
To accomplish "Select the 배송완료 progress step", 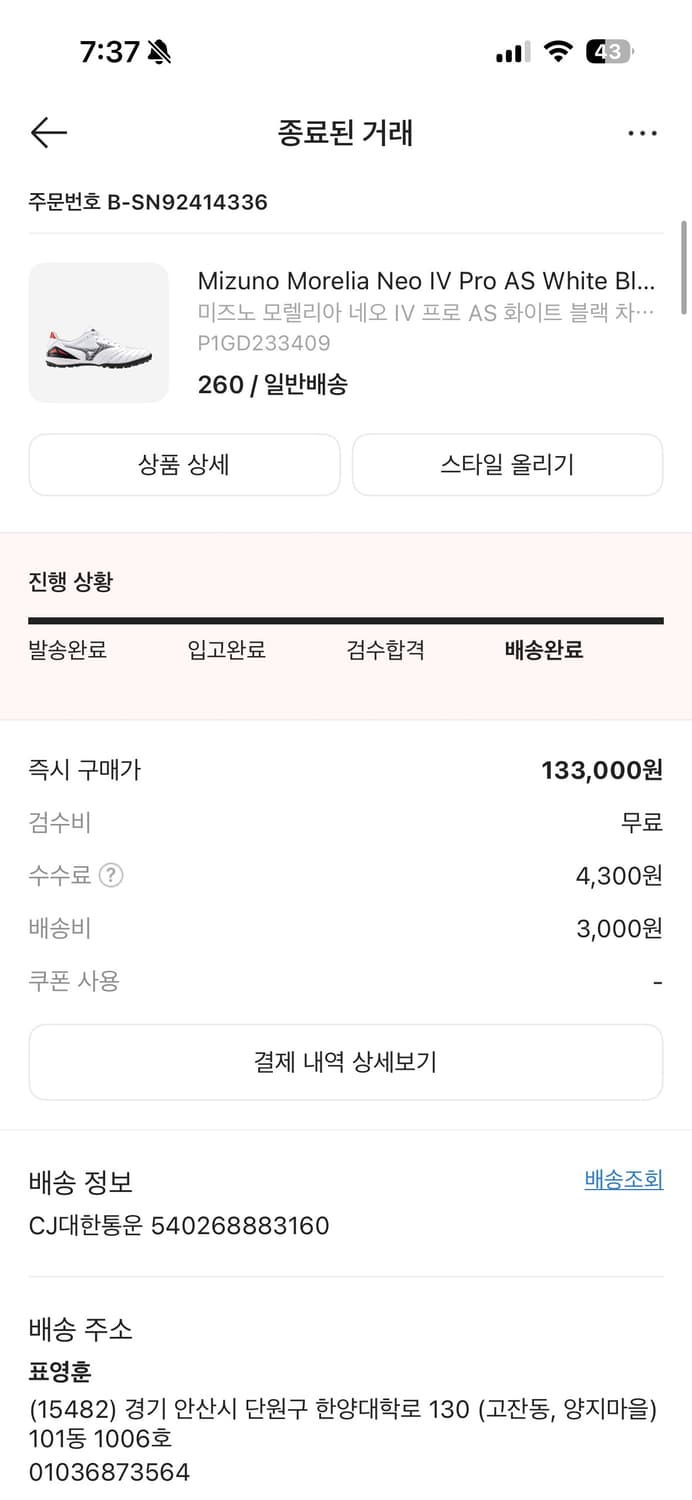I will coord(544,650).
